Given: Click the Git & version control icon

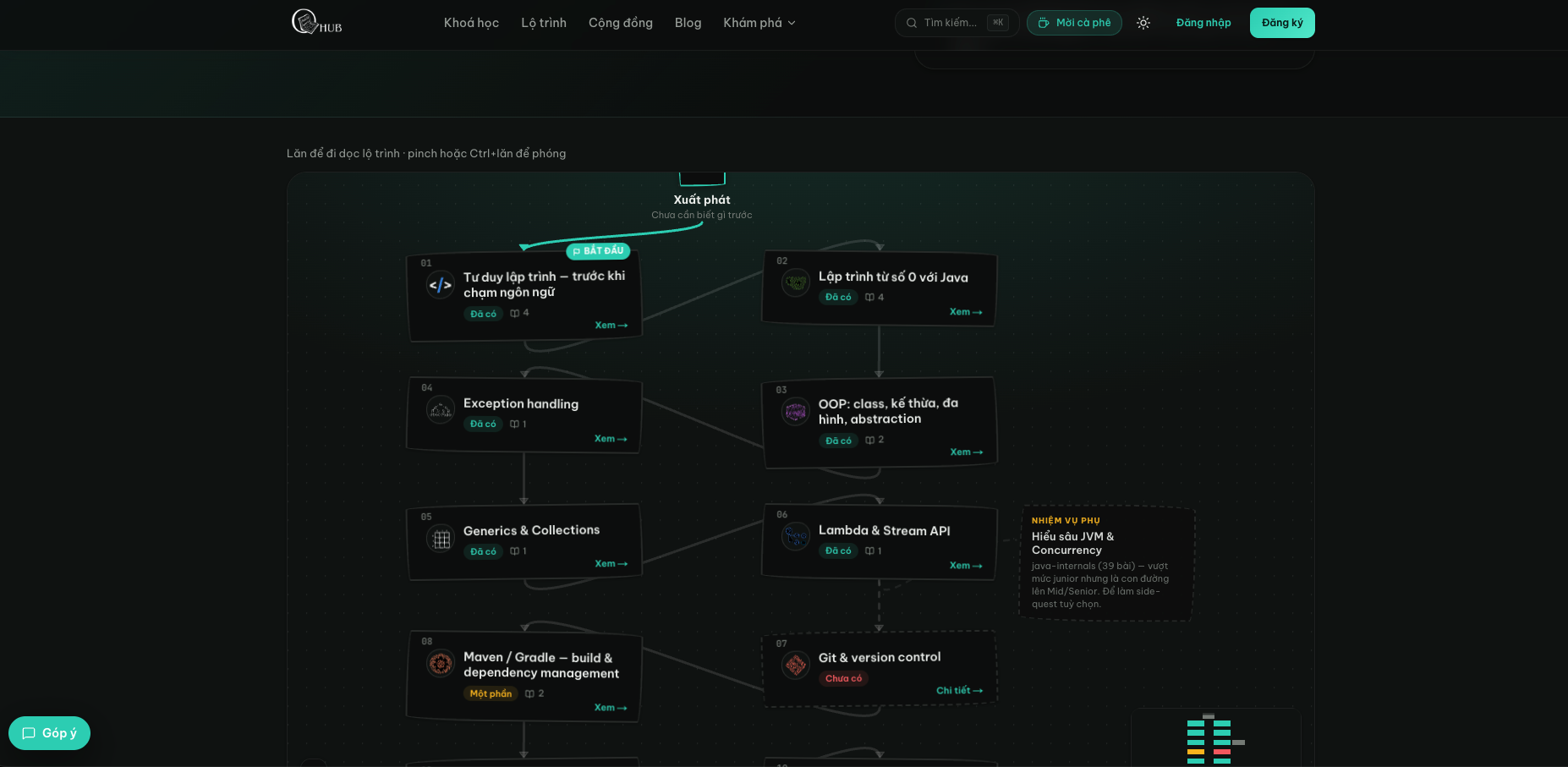Looking at the screenshot, I should [x=796, y=666].
